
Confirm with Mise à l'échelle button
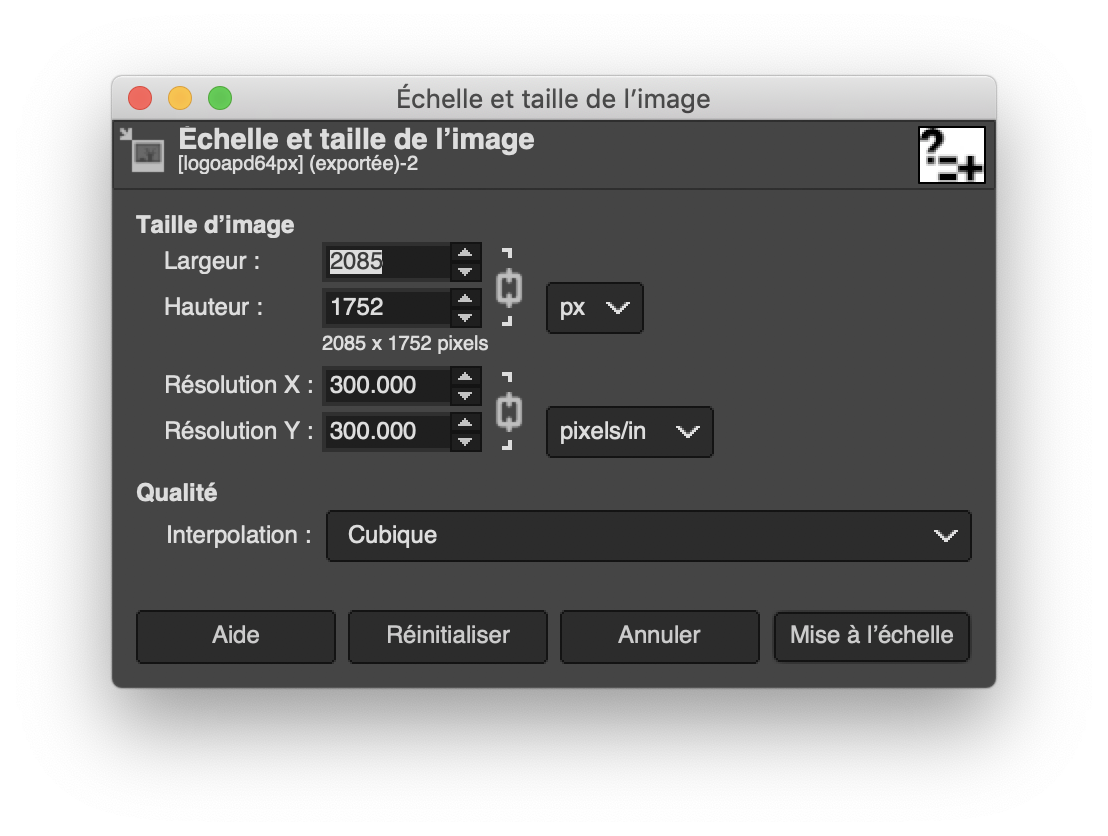(871, 636)
